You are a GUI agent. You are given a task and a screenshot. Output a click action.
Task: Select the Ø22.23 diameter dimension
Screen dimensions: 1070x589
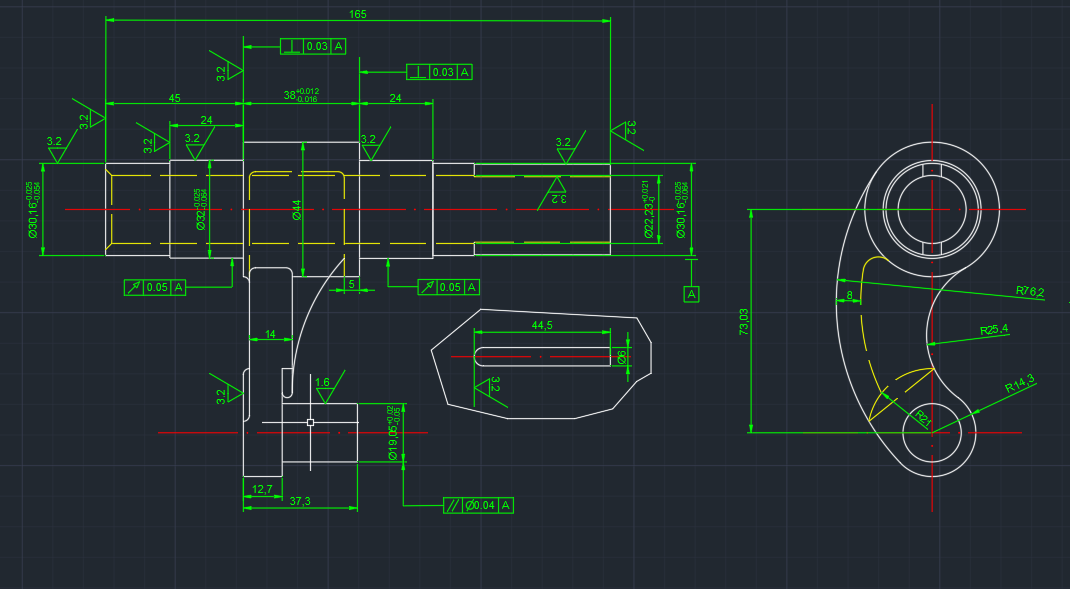(x=648, y=210)
